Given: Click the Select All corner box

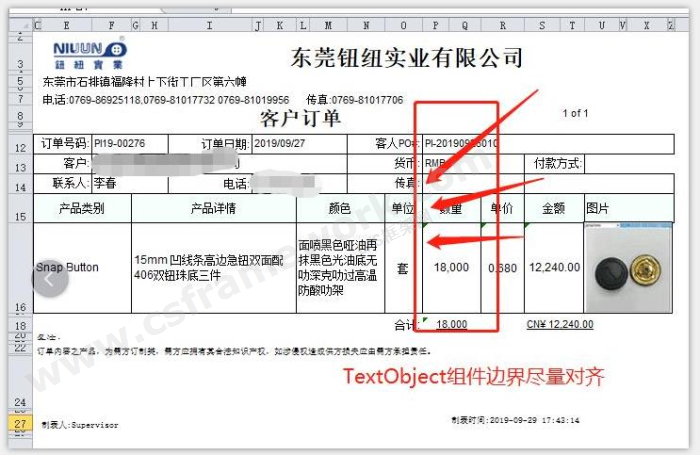Looking at the screenshot, I should (18, 24).
